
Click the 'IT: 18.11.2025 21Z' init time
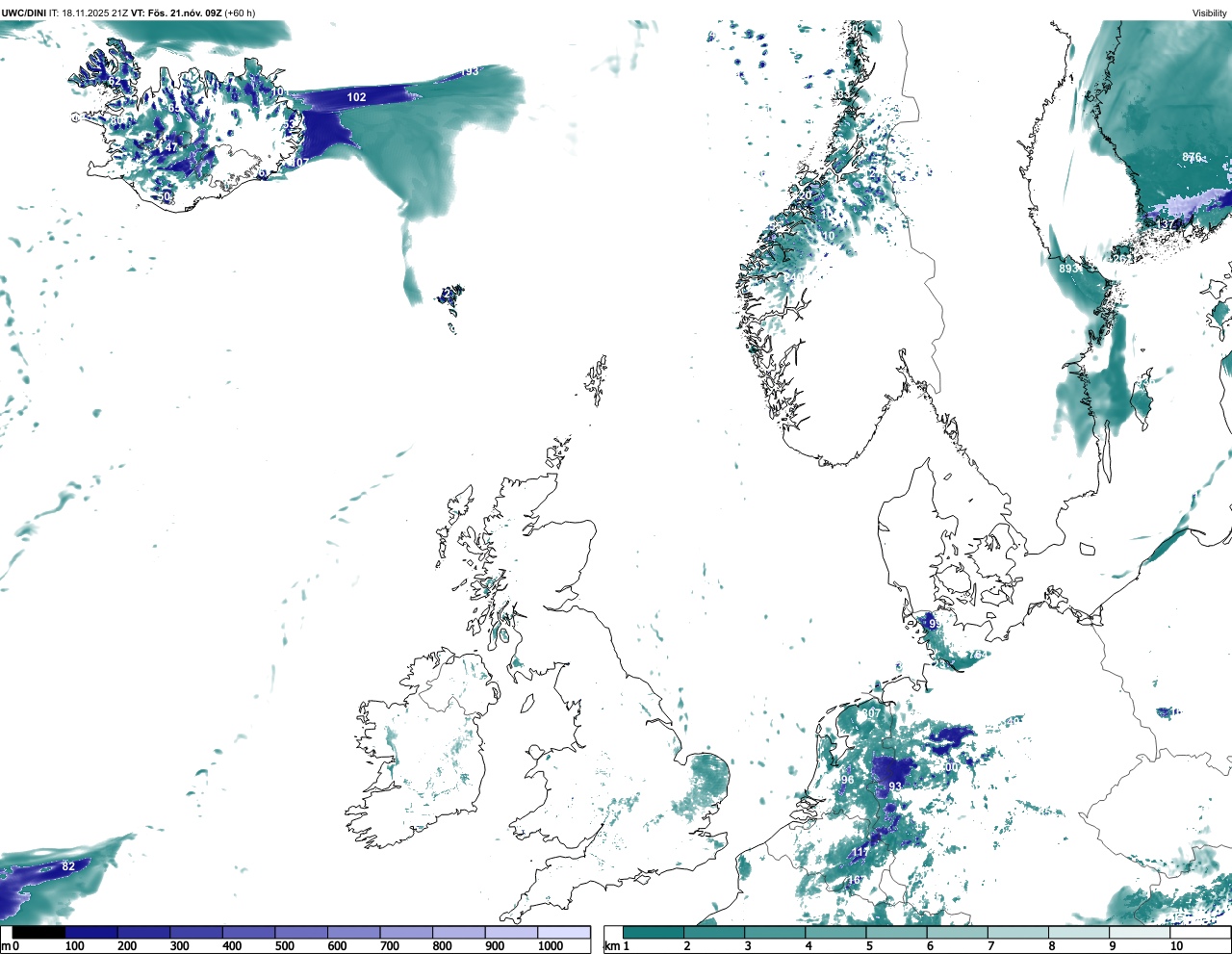pos(90,13)
